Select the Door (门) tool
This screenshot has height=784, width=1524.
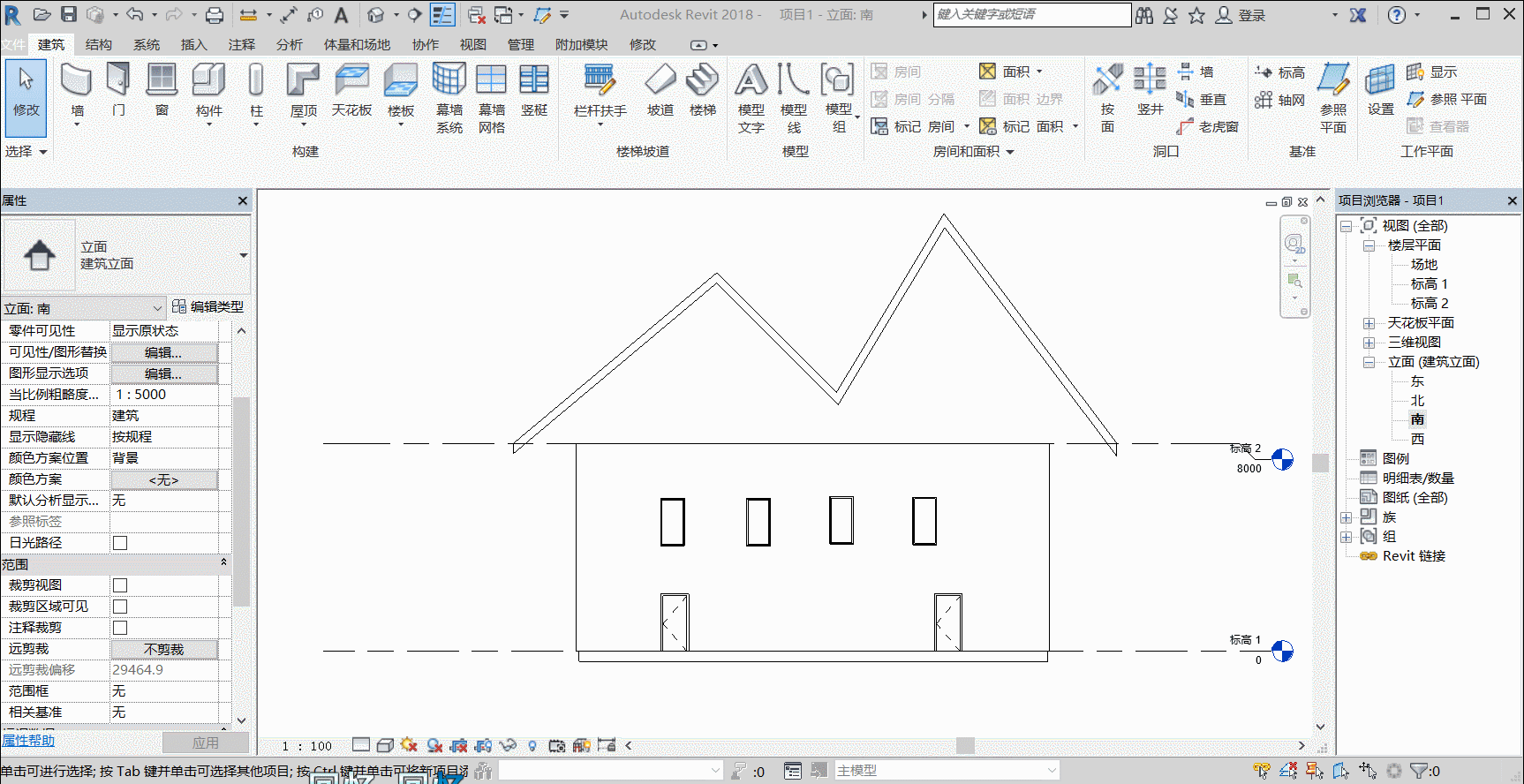click(x=118, y=90)
